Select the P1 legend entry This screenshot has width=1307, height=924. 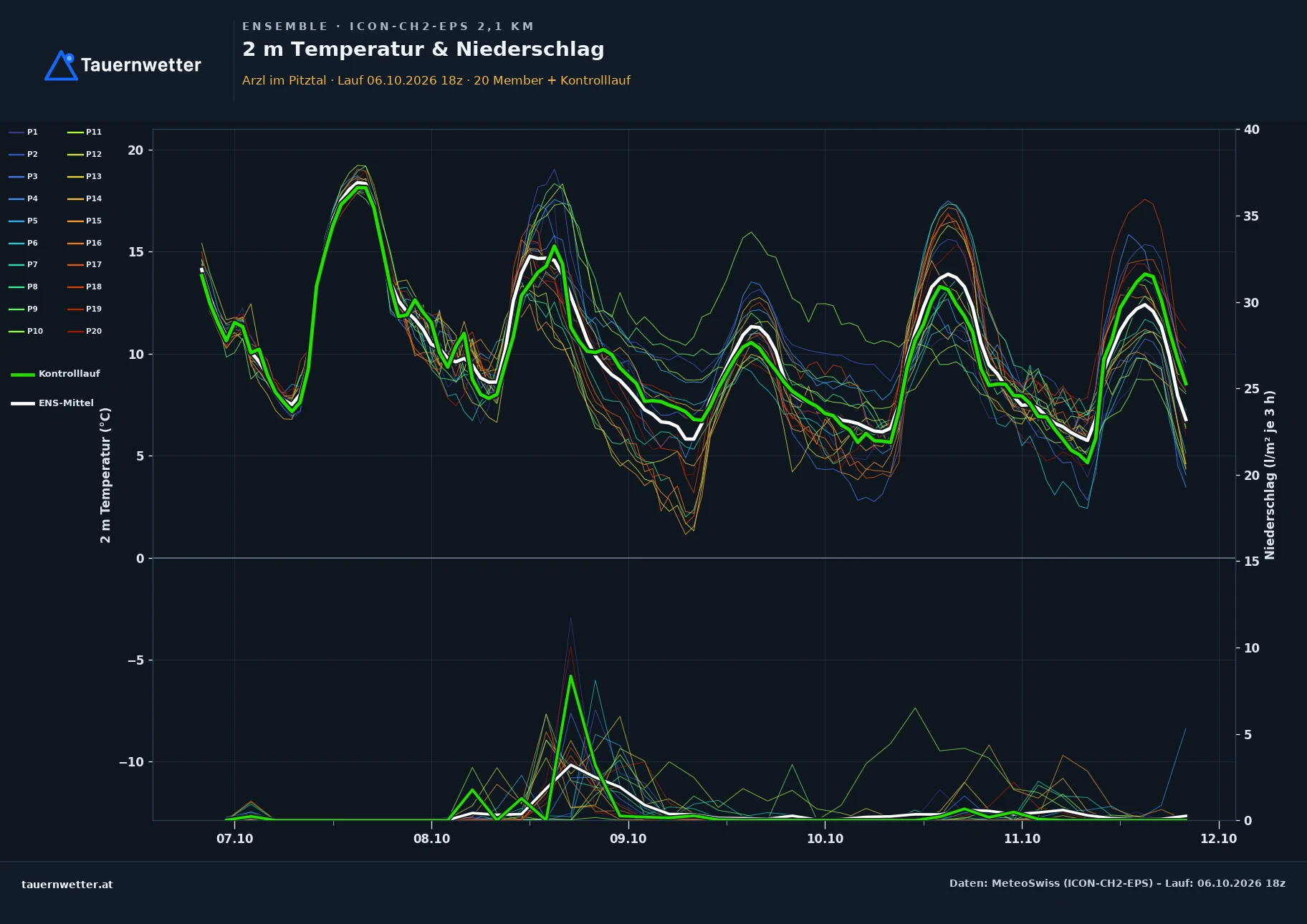24,132
